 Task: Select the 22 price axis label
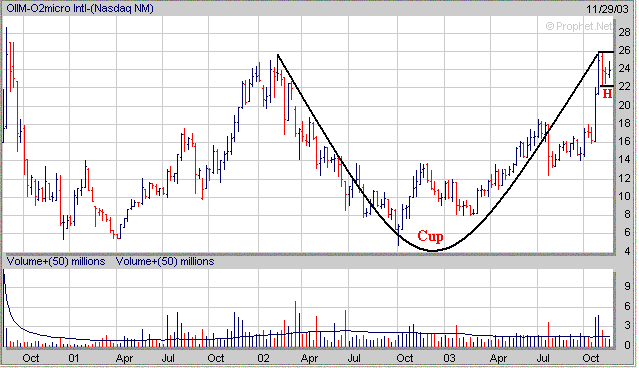click(x=624, y=86)
